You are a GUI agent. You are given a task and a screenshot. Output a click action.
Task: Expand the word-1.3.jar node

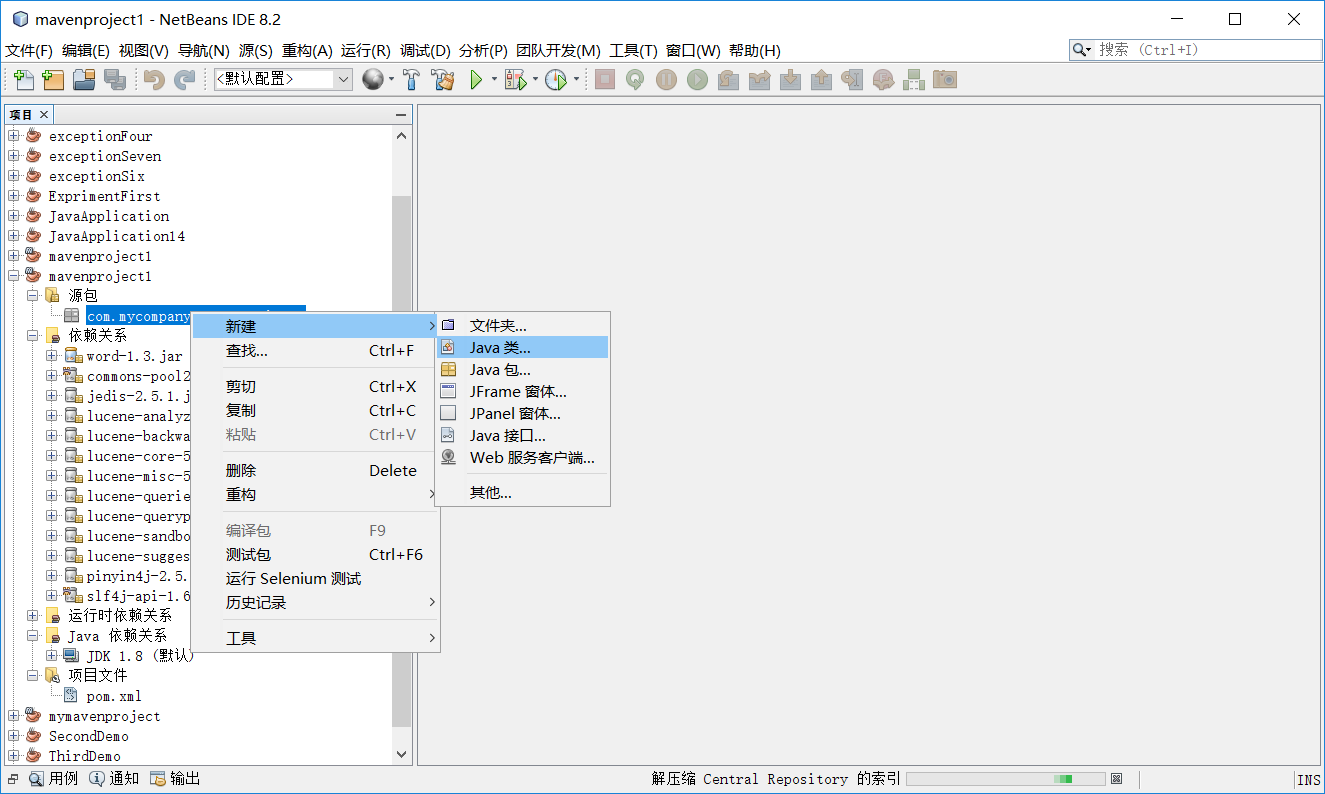(52, 356)
